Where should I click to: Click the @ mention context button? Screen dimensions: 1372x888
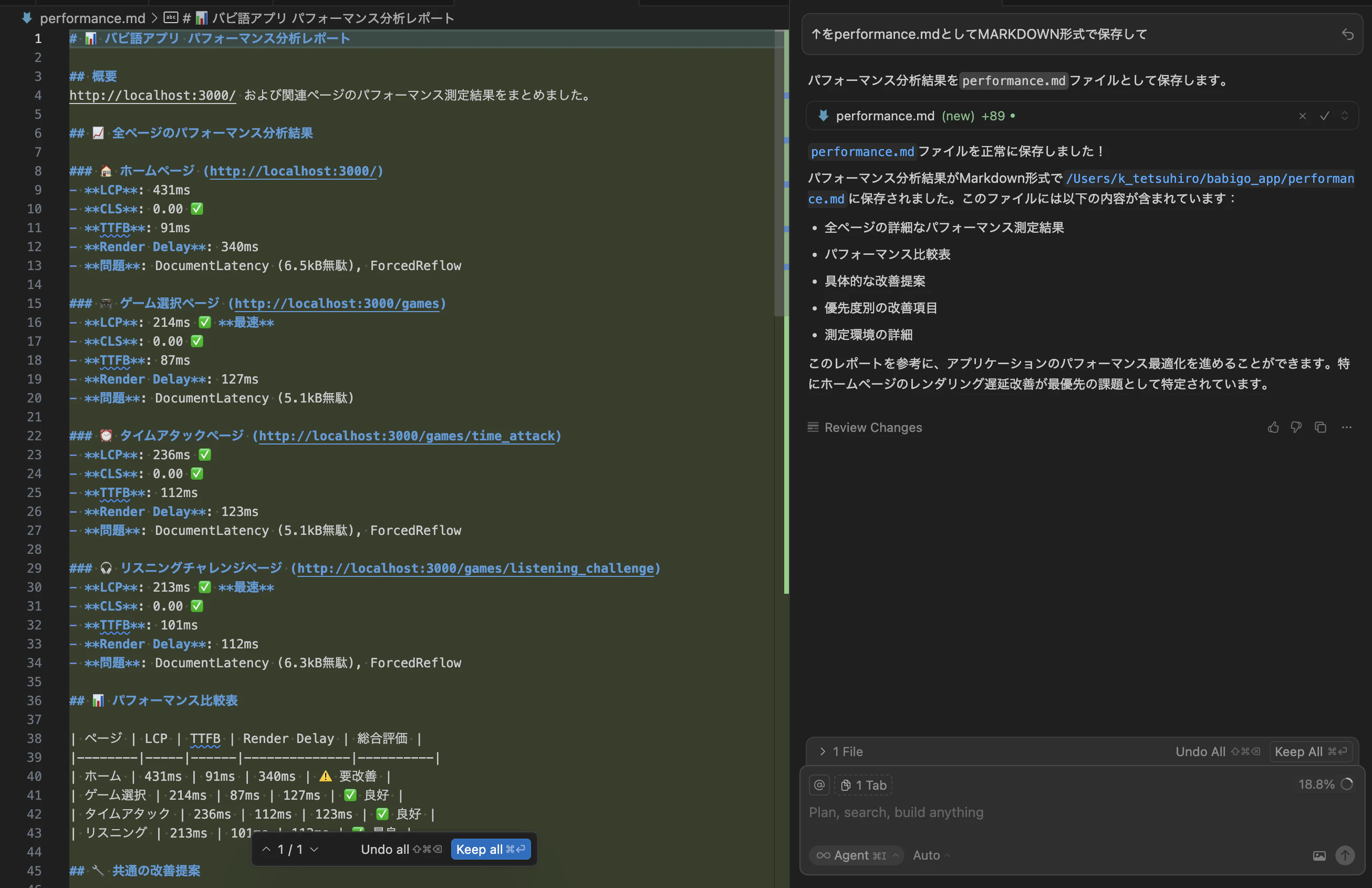[x=819, y=785]
